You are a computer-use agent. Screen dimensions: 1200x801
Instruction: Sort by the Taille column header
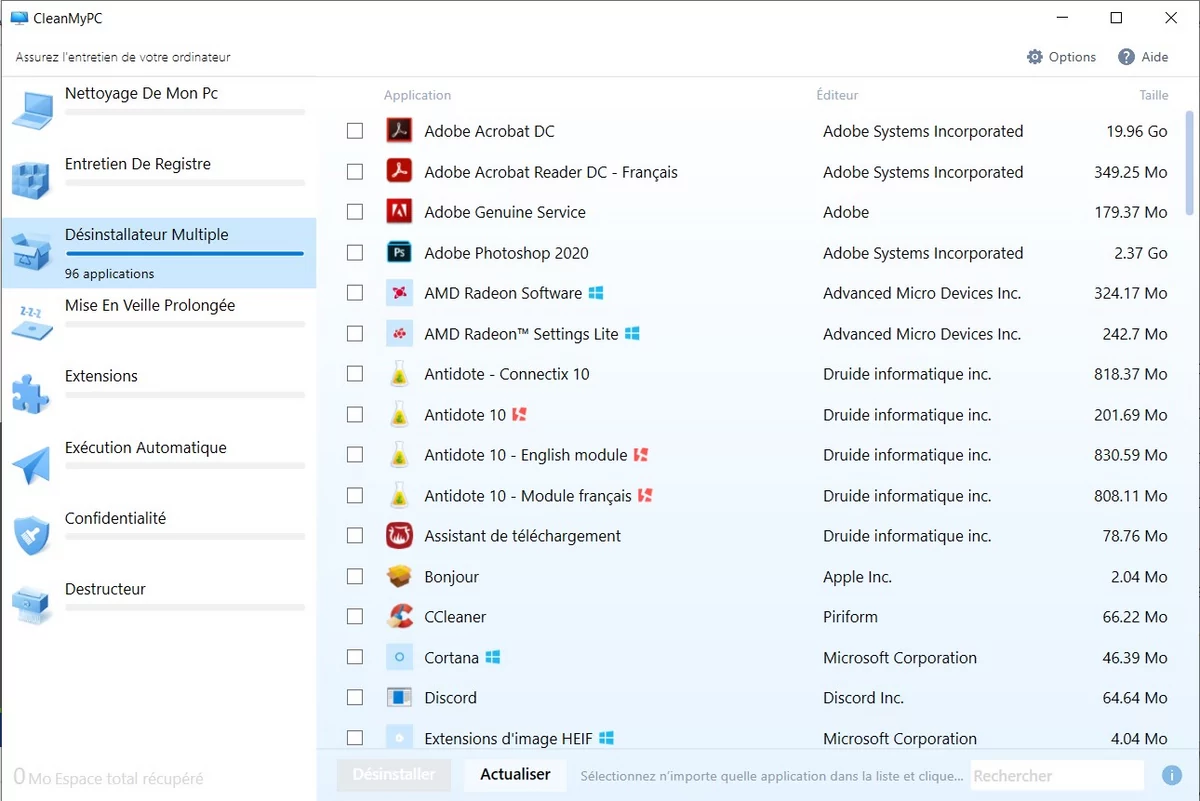click(1154, 95)
